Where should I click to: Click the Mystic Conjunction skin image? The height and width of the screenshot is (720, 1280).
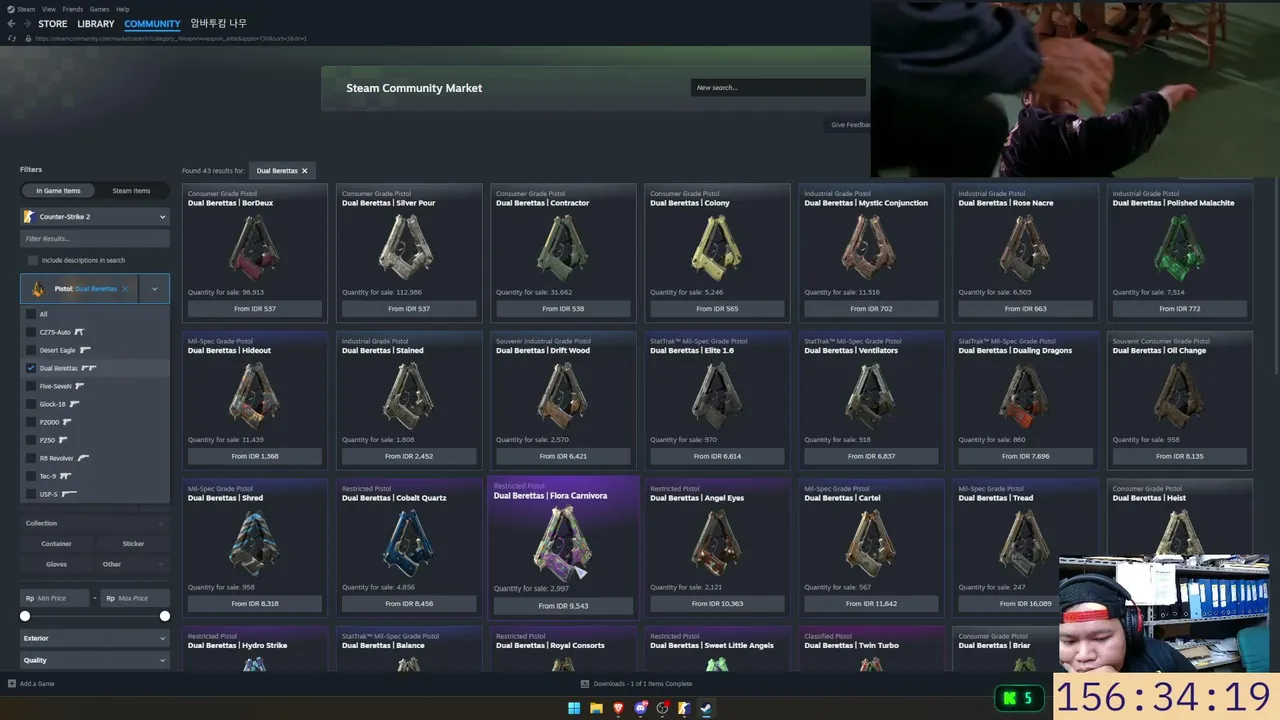click(x=871, y=247)
